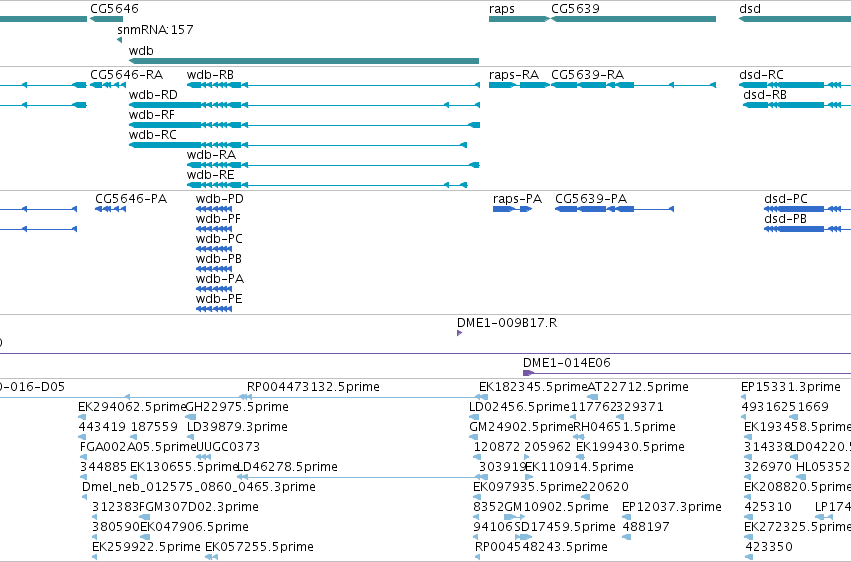Click the dsd-PC protein label
Image resolution: width=851 pixels, height=562 pixels.
click(x=786, y=199)
